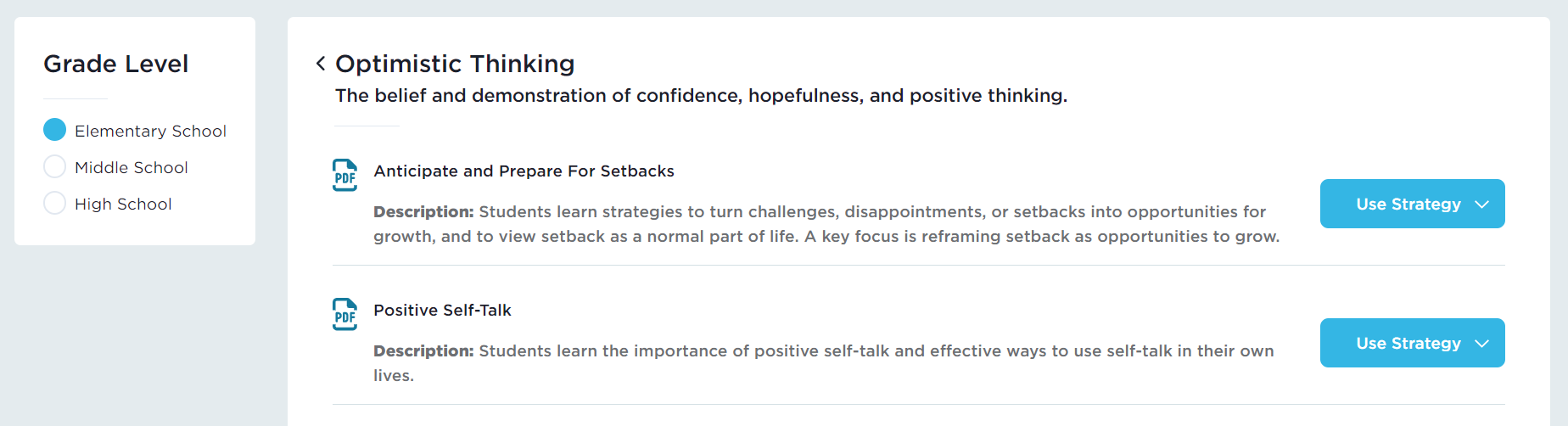
Task: Select the Elementary School radio button
Action: pyautogui.click(x=54, y=130)
